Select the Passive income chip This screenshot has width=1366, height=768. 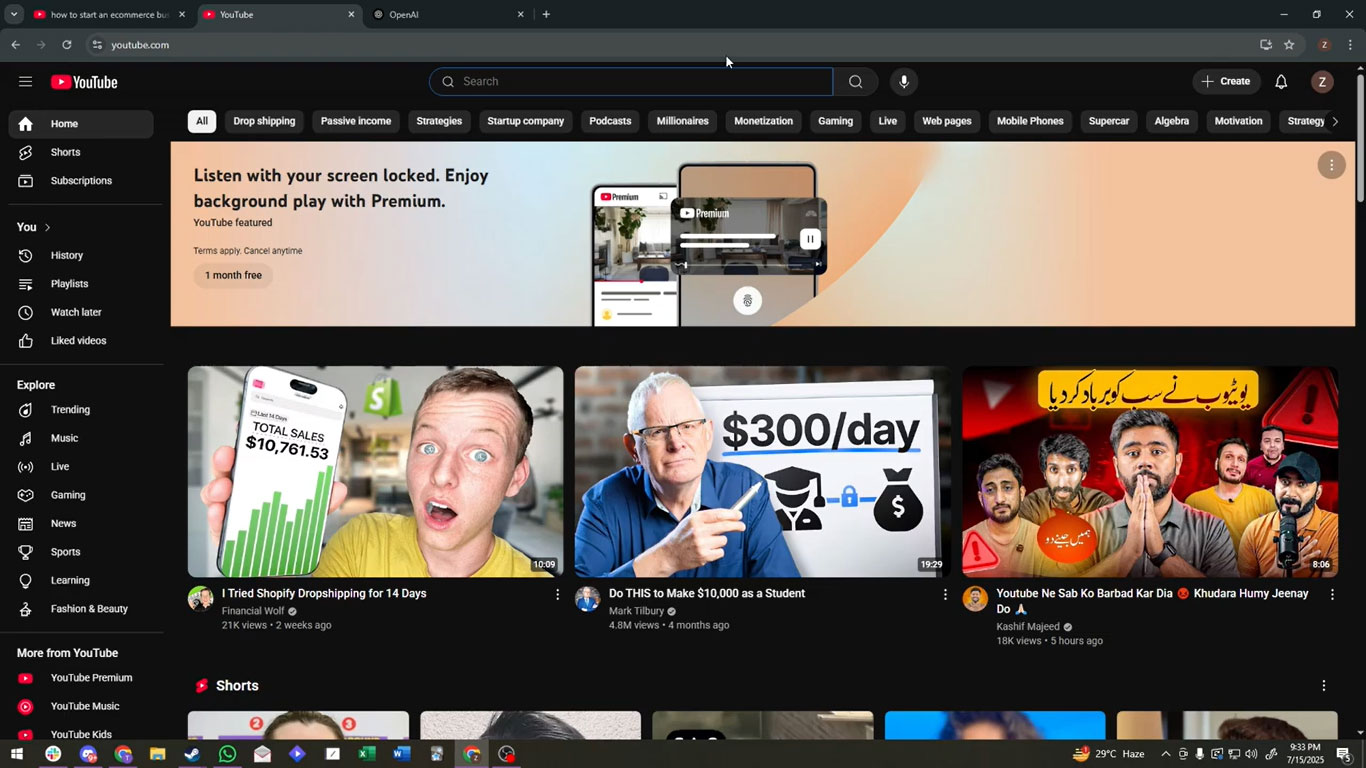[x=356, y=121]
